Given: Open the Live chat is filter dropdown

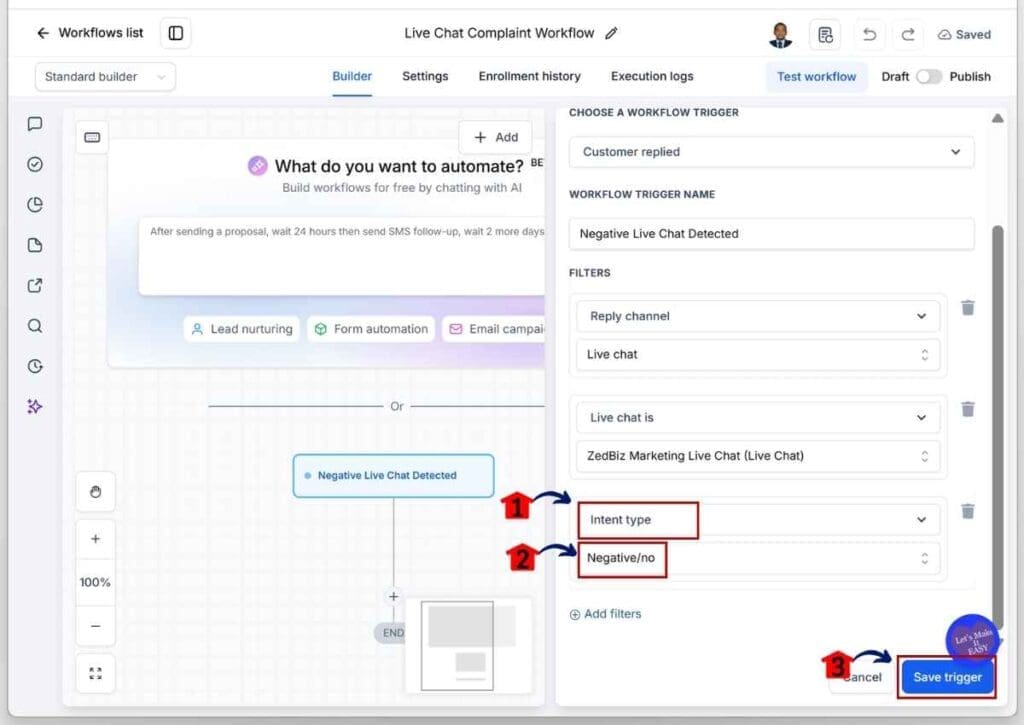Looking at the screenshot, I should point(758,418).
